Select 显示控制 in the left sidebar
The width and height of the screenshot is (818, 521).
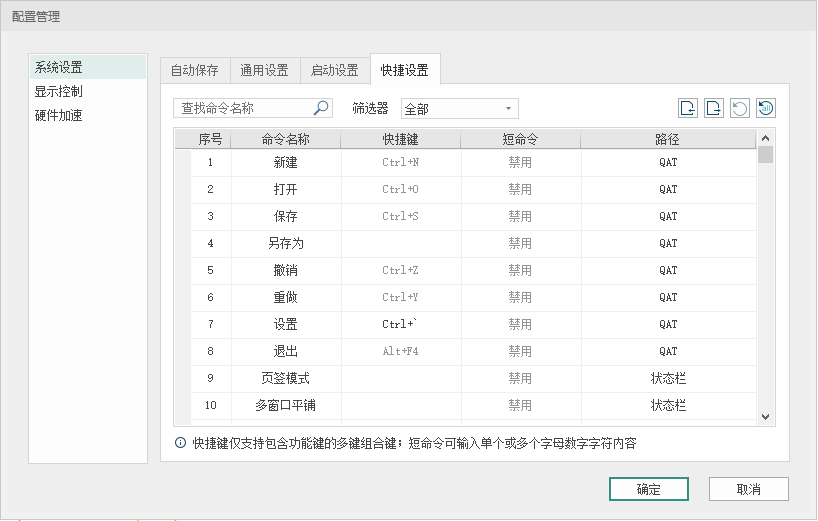[x=59, y=92]
